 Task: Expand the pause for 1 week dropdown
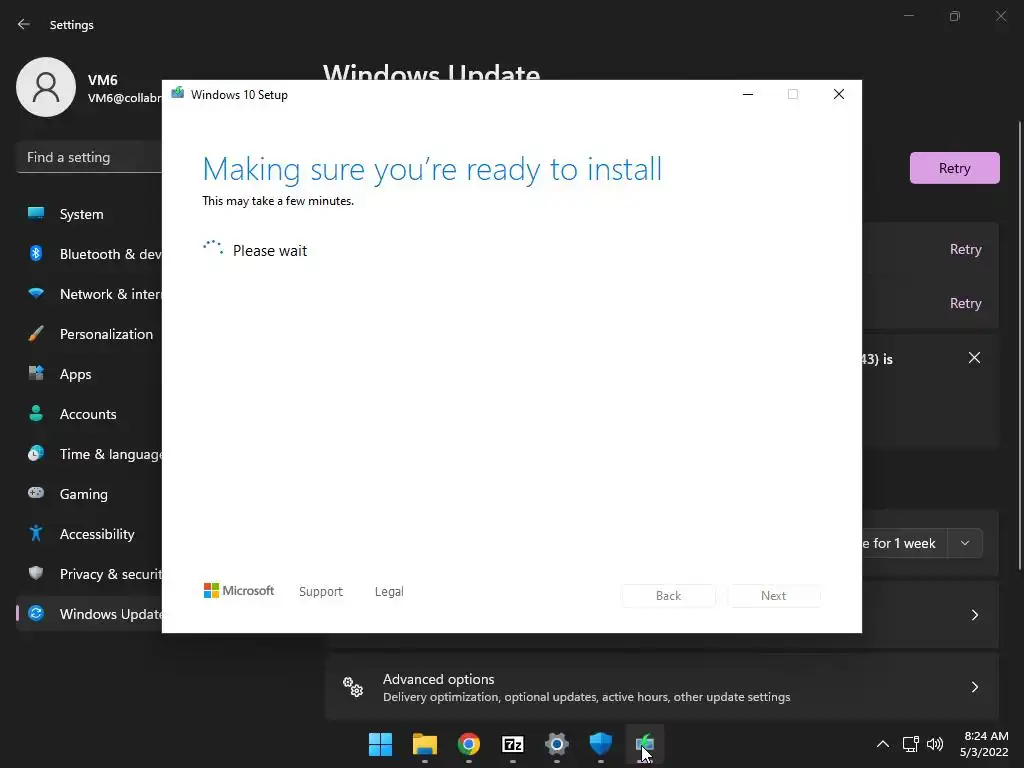pyautogui.click(x=965, y=543)
